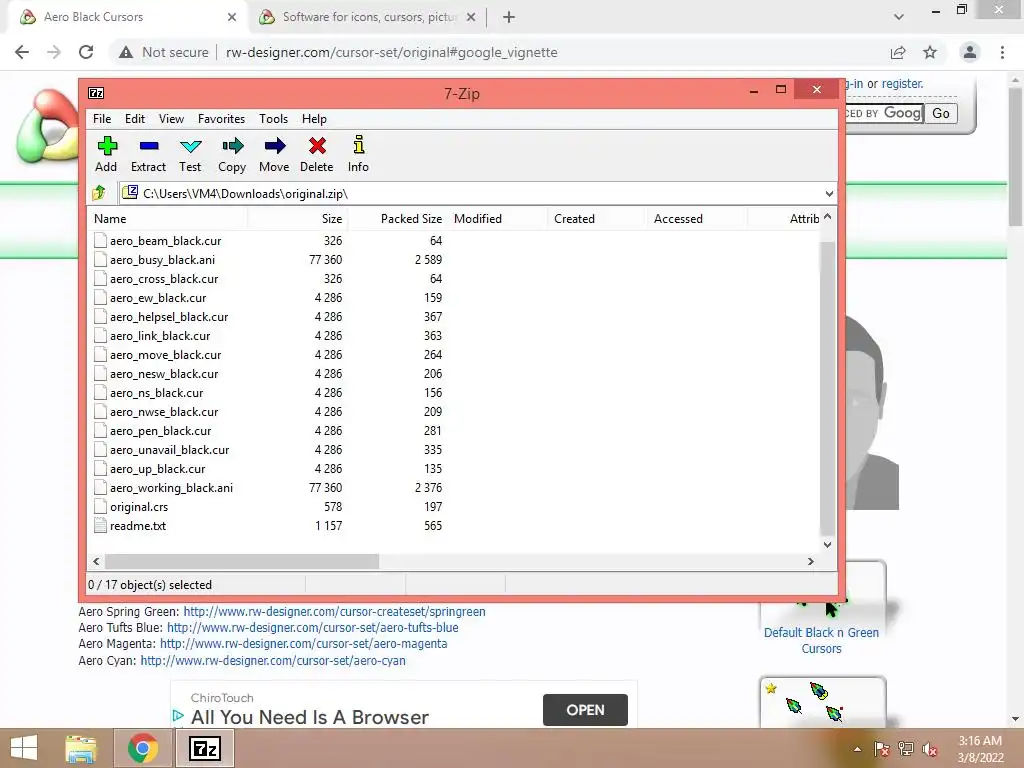Select aero_working_black.ani file
The width and height of the screenshot is (1024, 768).
coord(171,487)
